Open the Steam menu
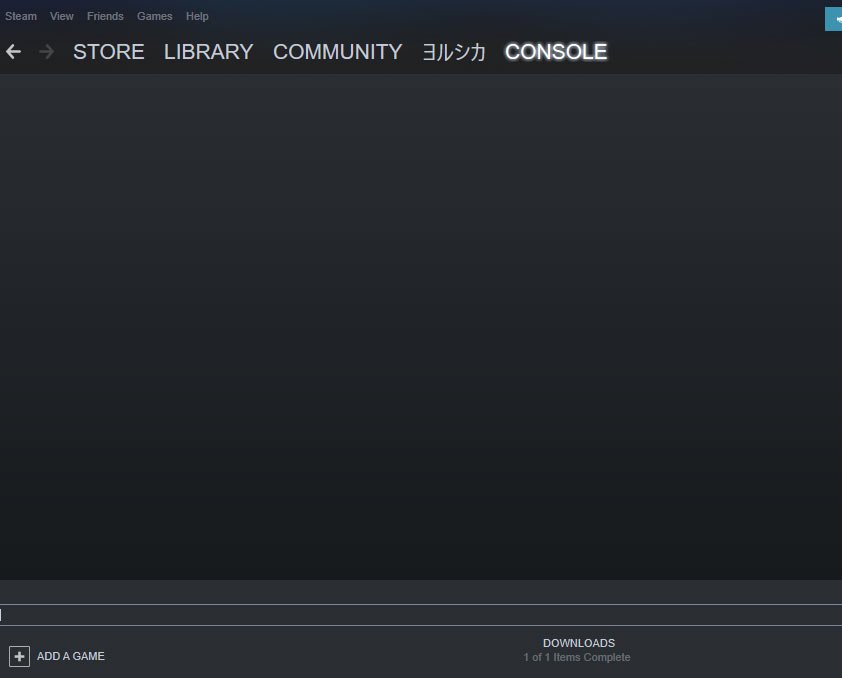 click(21, 16)
